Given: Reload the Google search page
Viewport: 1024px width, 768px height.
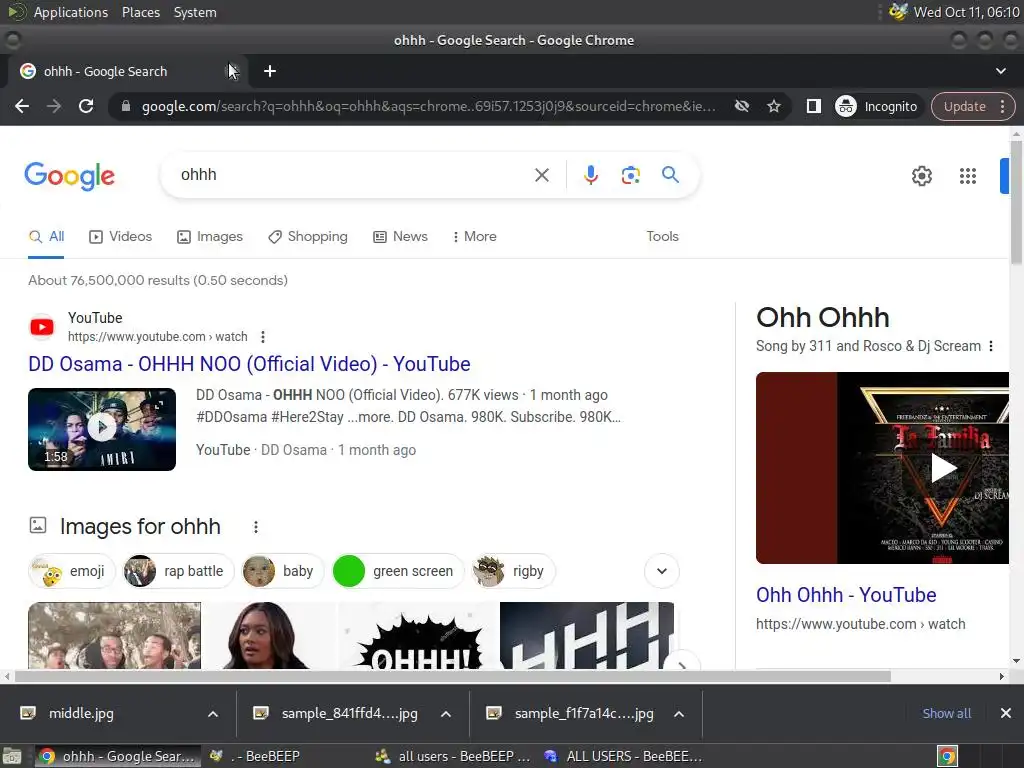Looking at the screenshot, I should click(86, 106).
